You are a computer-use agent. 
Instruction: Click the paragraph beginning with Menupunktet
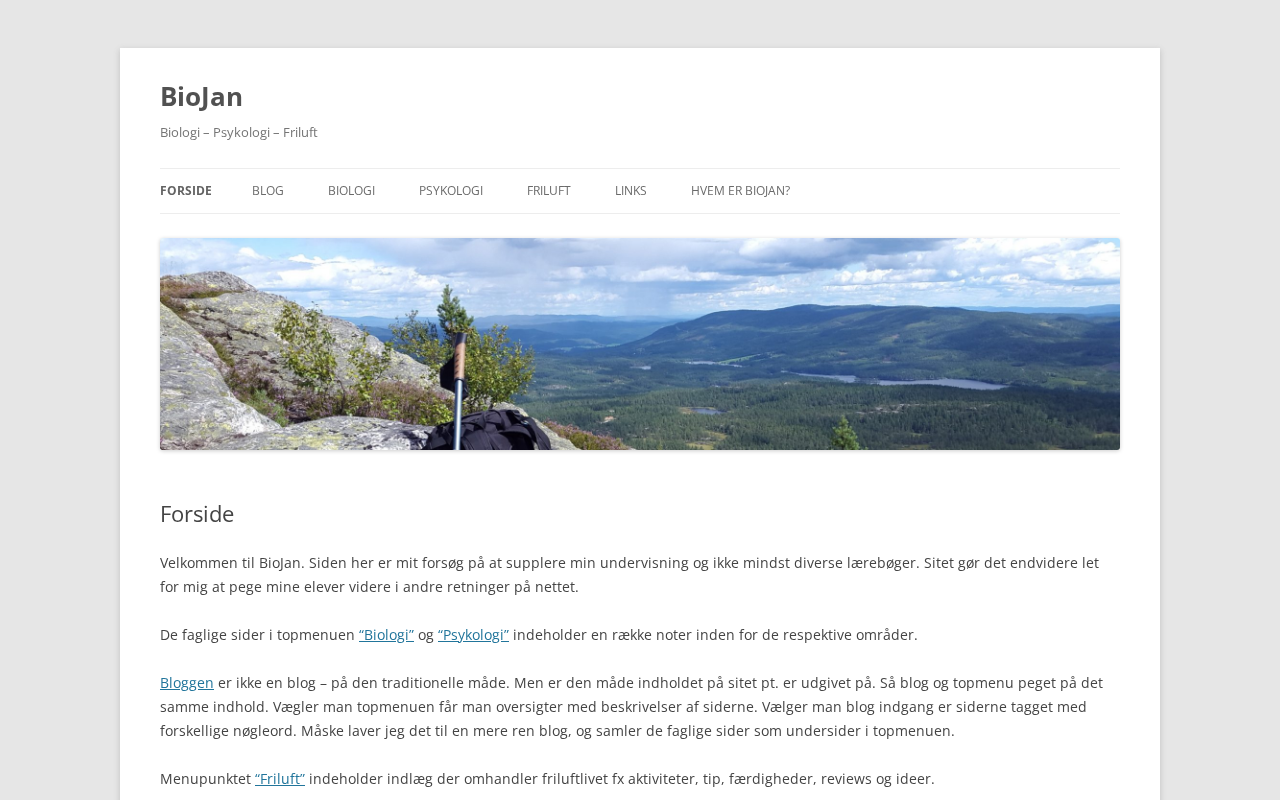point(547,779)
